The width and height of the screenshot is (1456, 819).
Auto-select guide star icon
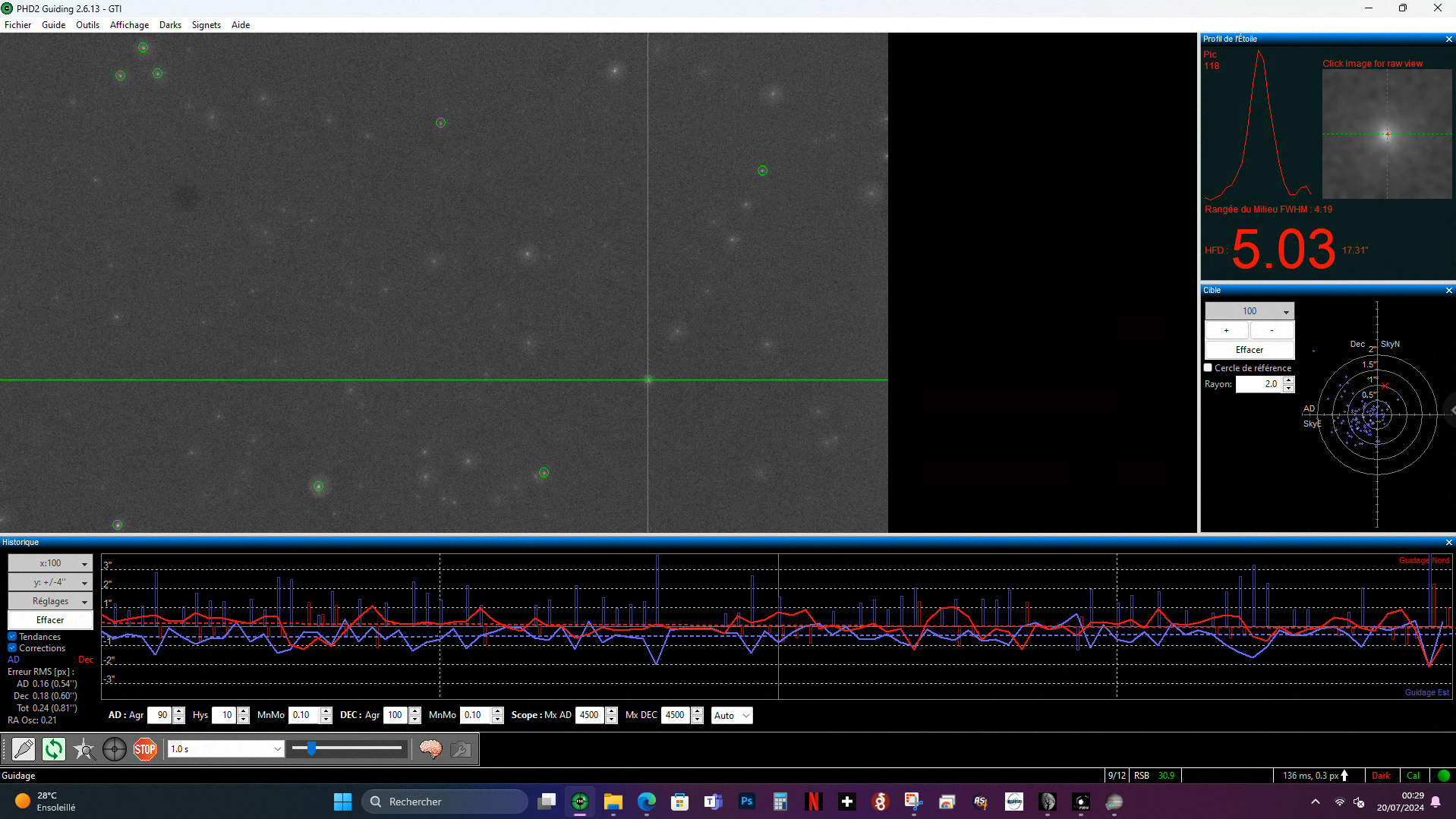pyautogui.click(x=84, y=749)
